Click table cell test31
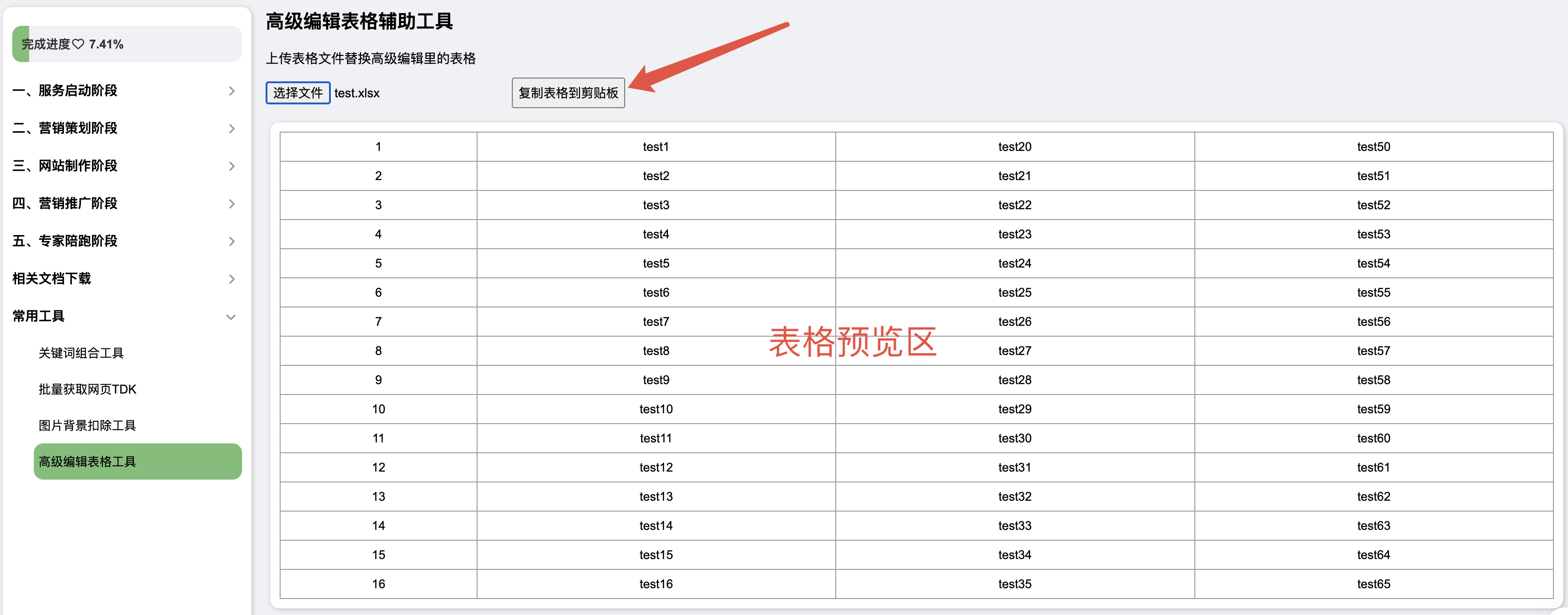The width and height of the screenshot is (1568, 615). (1015, 468)
